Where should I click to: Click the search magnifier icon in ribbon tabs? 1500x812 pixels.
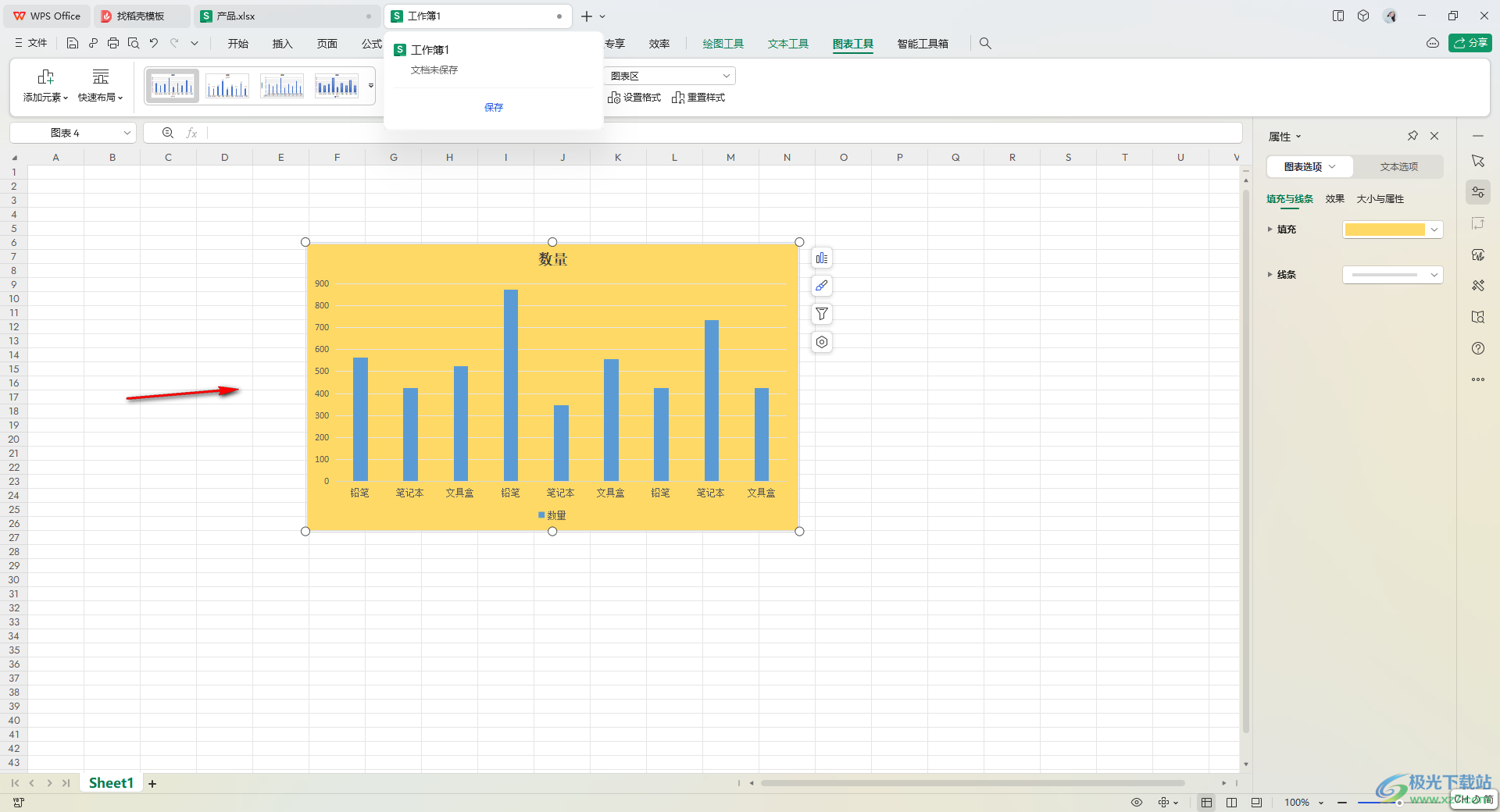[x=985, y=44]
